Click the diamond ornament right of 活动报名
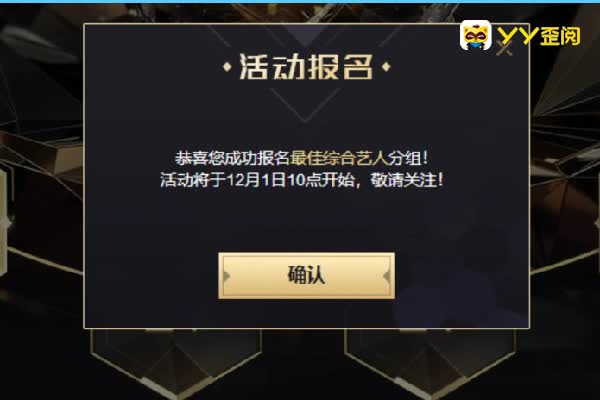Viewport: 600px width, 400px height. point(386,67)
